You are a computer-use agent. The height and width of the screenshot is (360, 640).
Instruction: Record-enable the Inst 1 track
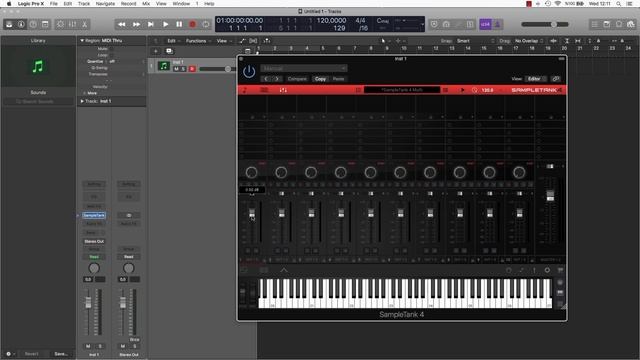coord(192,69)
